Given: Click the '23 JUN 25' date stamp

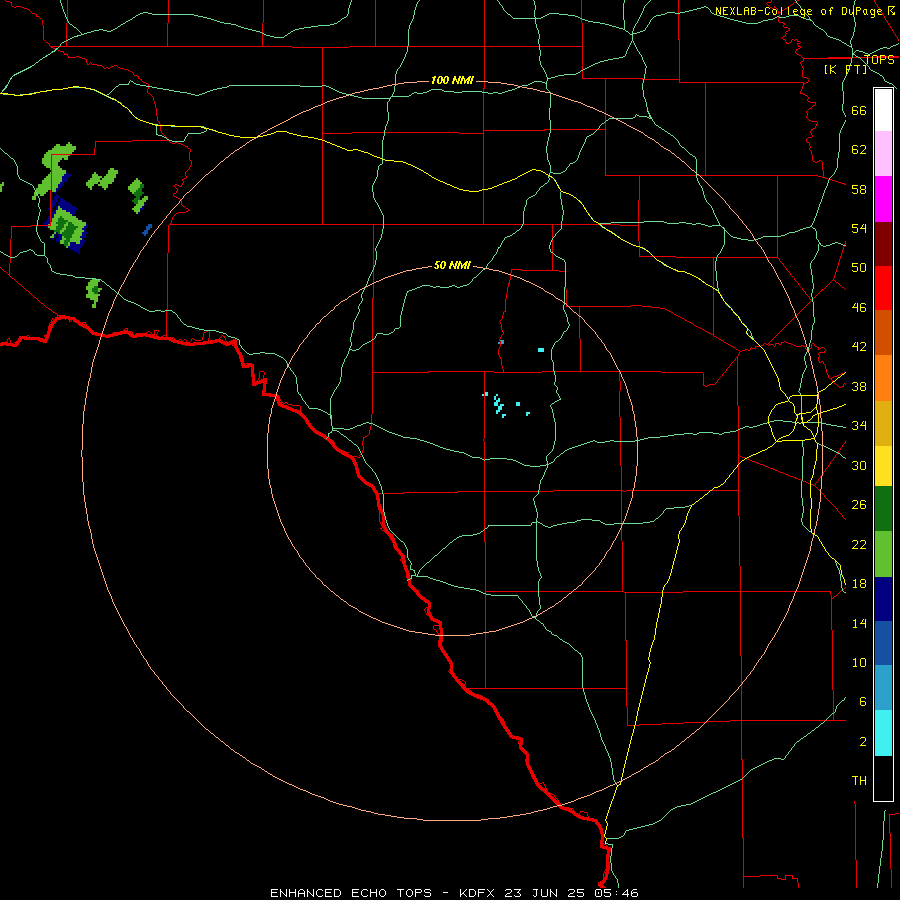Looking at the screenshot, I should pyautogui.click(x=546, y=893).
